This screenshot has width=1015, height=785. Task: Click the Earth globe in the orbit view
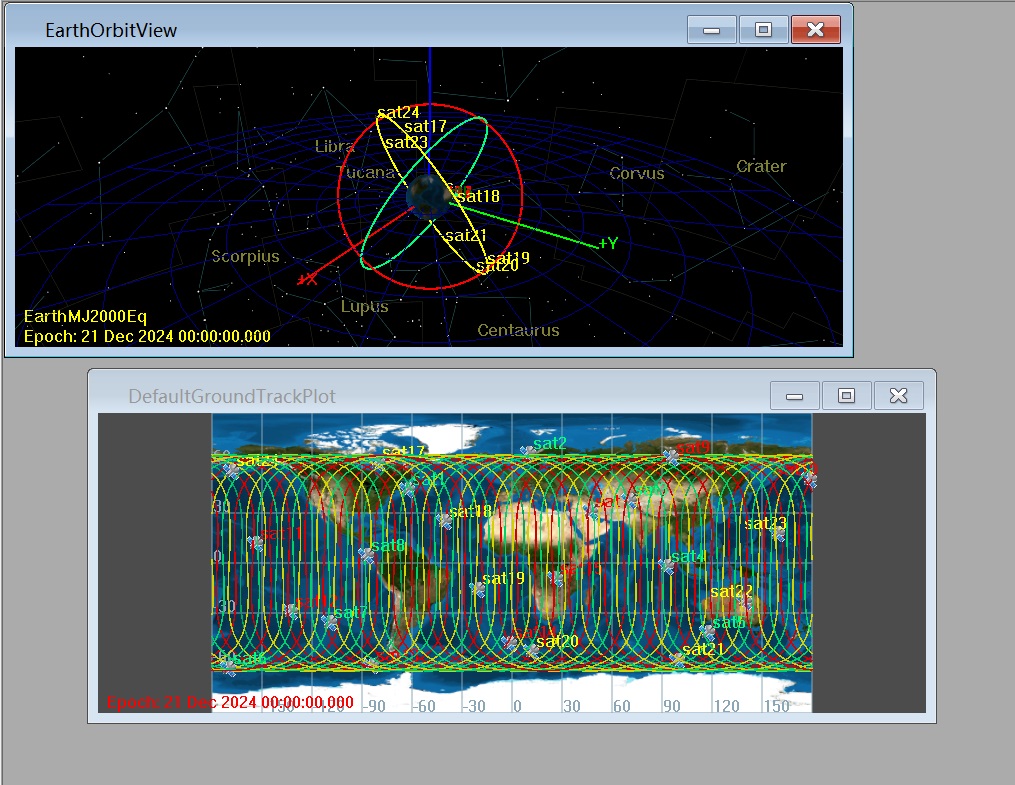pyautogui.click(x=429, y=195)
